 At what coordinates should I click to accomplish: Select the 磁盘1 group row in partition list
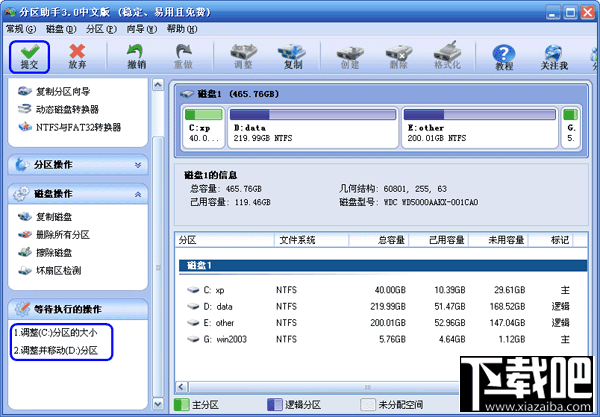pyautogui.click(x=383, y=266)
